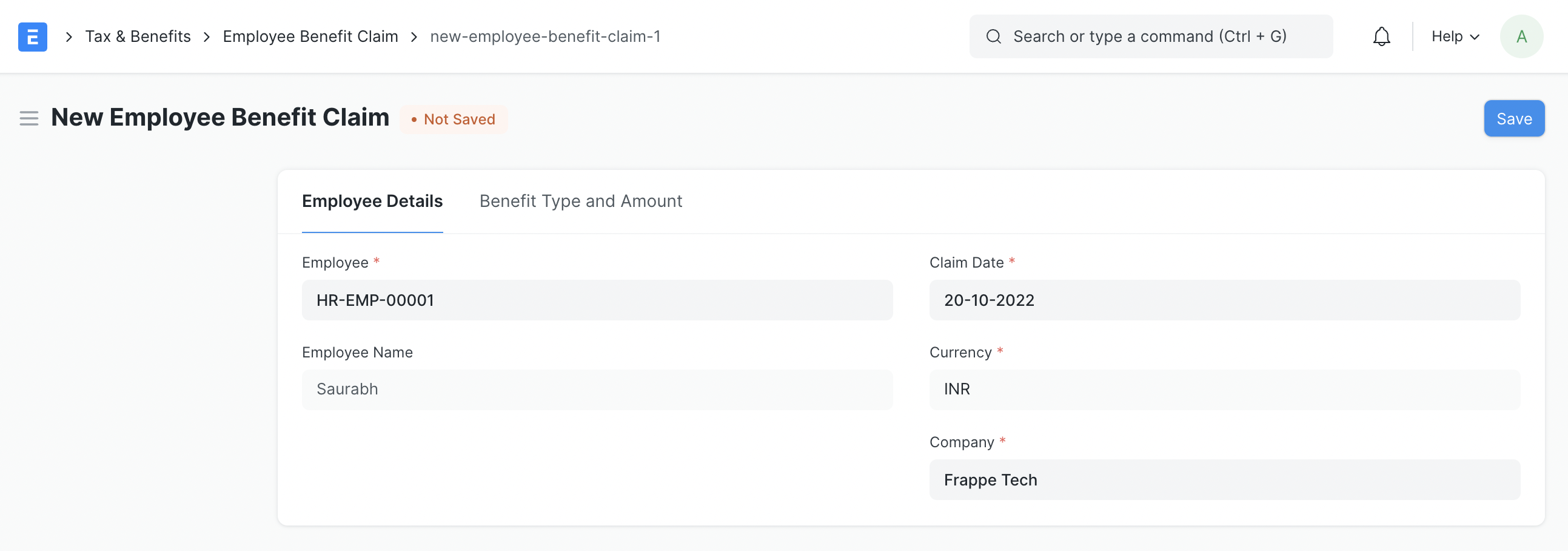1568x551 pixels.
Task: Expand the Help dropdown menu
Action: point(1455,36)
